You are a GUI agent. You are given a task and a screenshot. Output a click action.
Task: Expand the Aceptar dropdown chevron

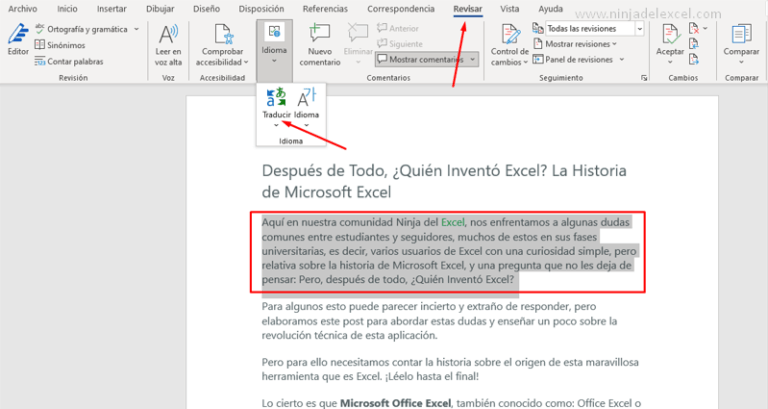pyautogui.click(x=670, y=63)
